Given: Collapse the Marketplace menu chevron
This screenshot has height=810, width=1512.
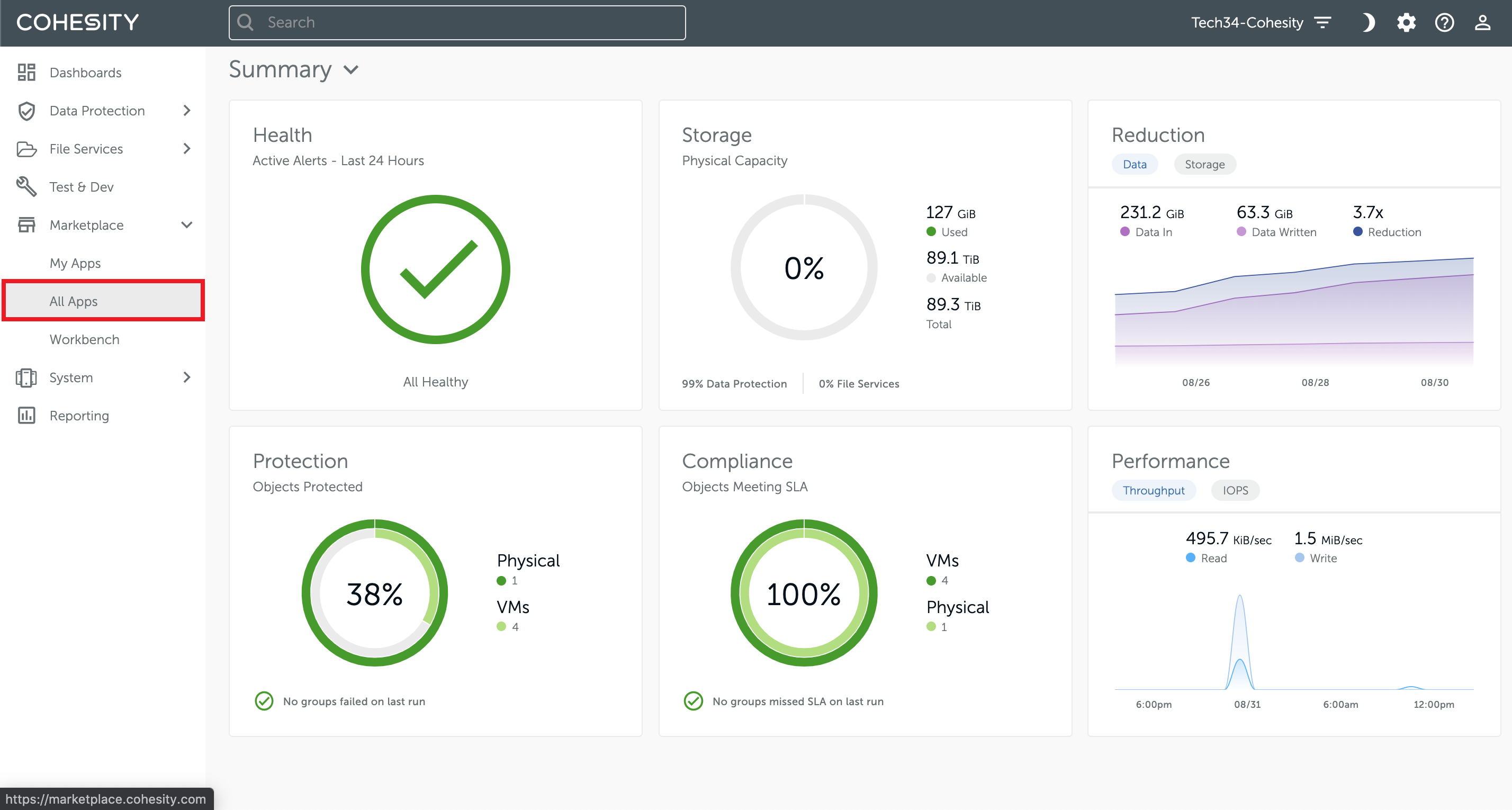Looking at the screenshot, I should point(187,225).
